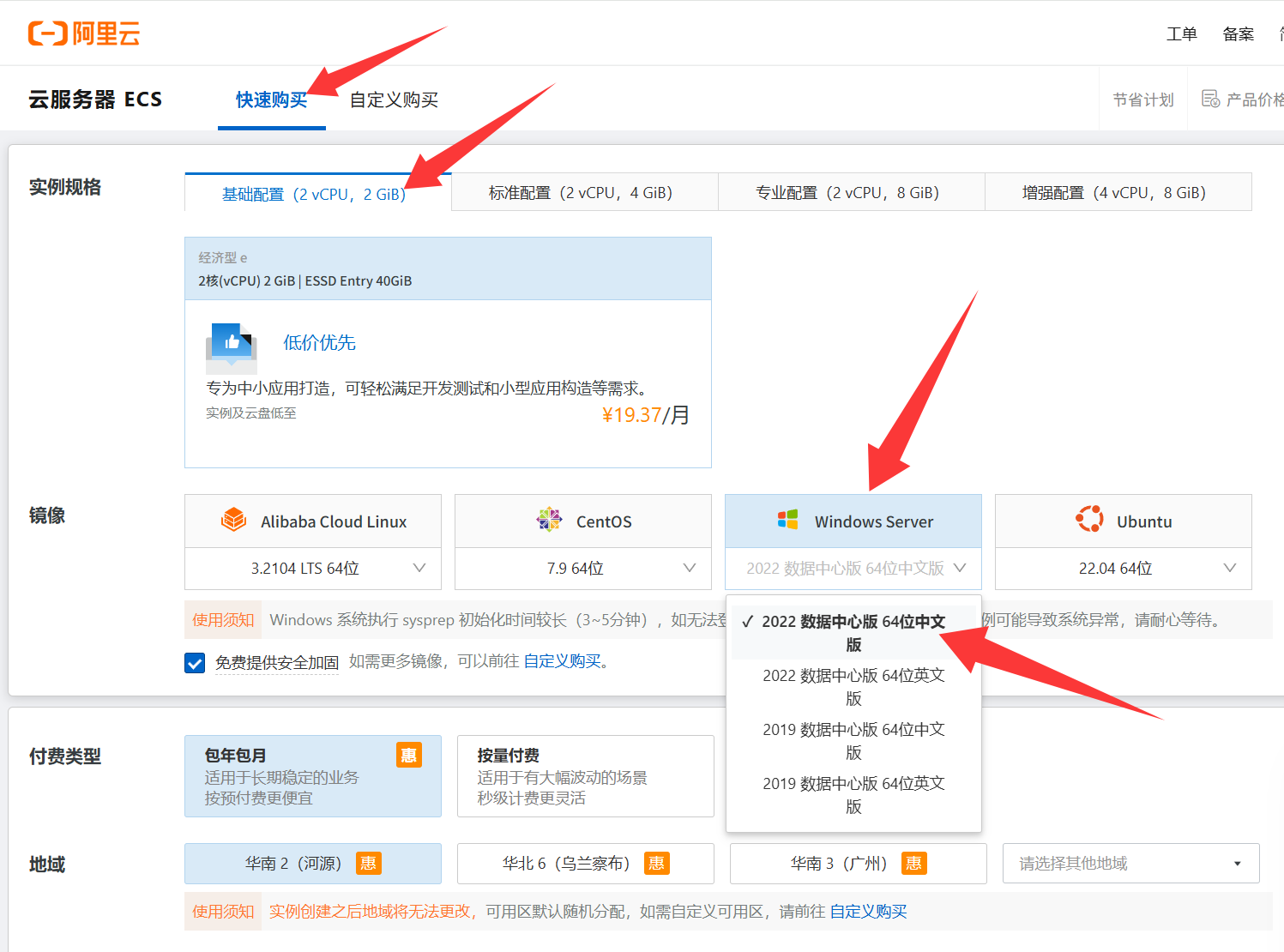Open the 请选择其他地域 region dropdown
This screenshot has width=1284, height=952.
coord(1130,864)
